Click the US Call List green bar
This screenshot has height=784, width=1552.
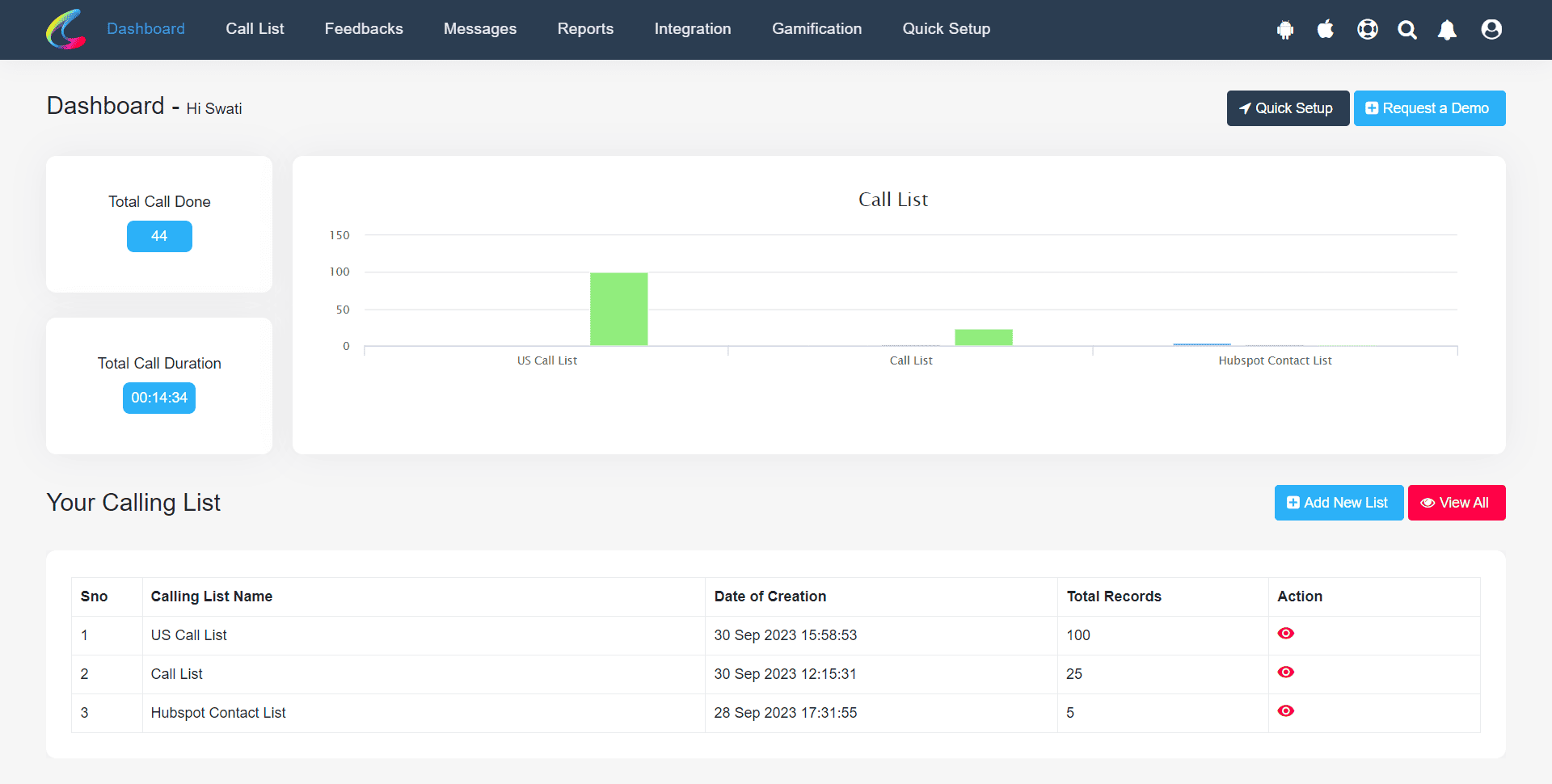(x=618, y=310)
